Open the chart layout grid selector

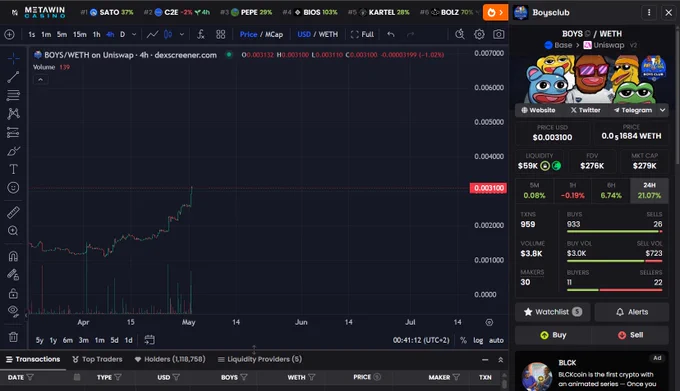click(x=221, y=34)
